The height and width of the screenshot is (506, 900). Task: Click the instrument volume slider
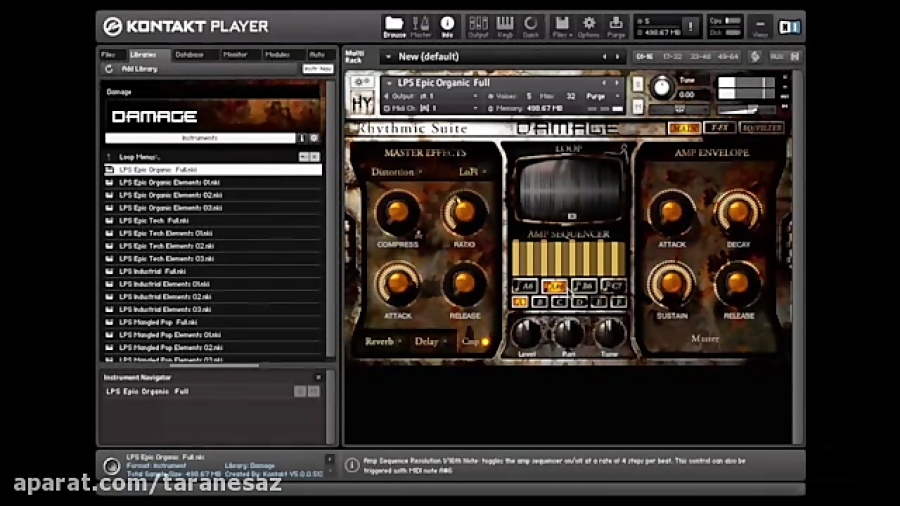click(746, 109)
